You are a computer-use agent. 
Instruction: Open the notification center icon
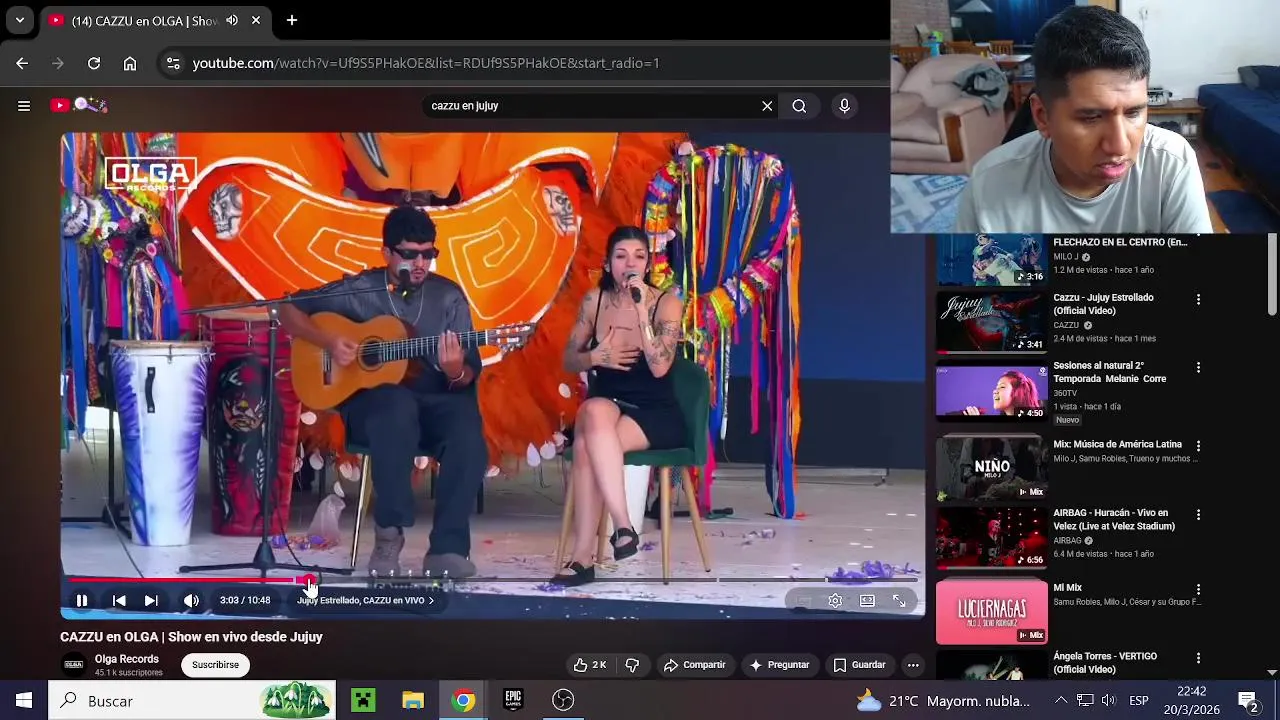pyautogui.click(x=1247, y=701)
